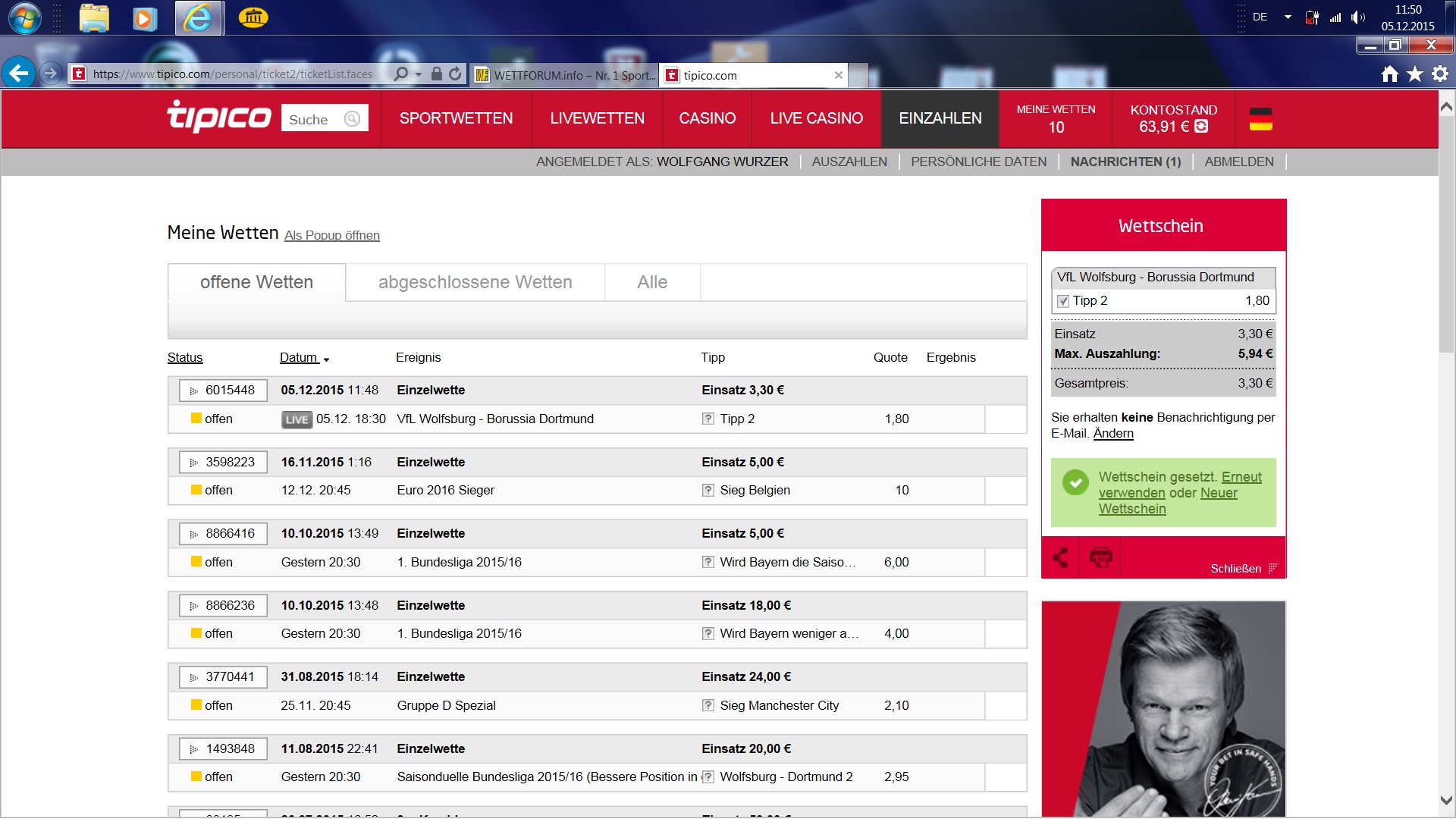
Task: Click the browser back arrow button
Action: pos(18,74)
